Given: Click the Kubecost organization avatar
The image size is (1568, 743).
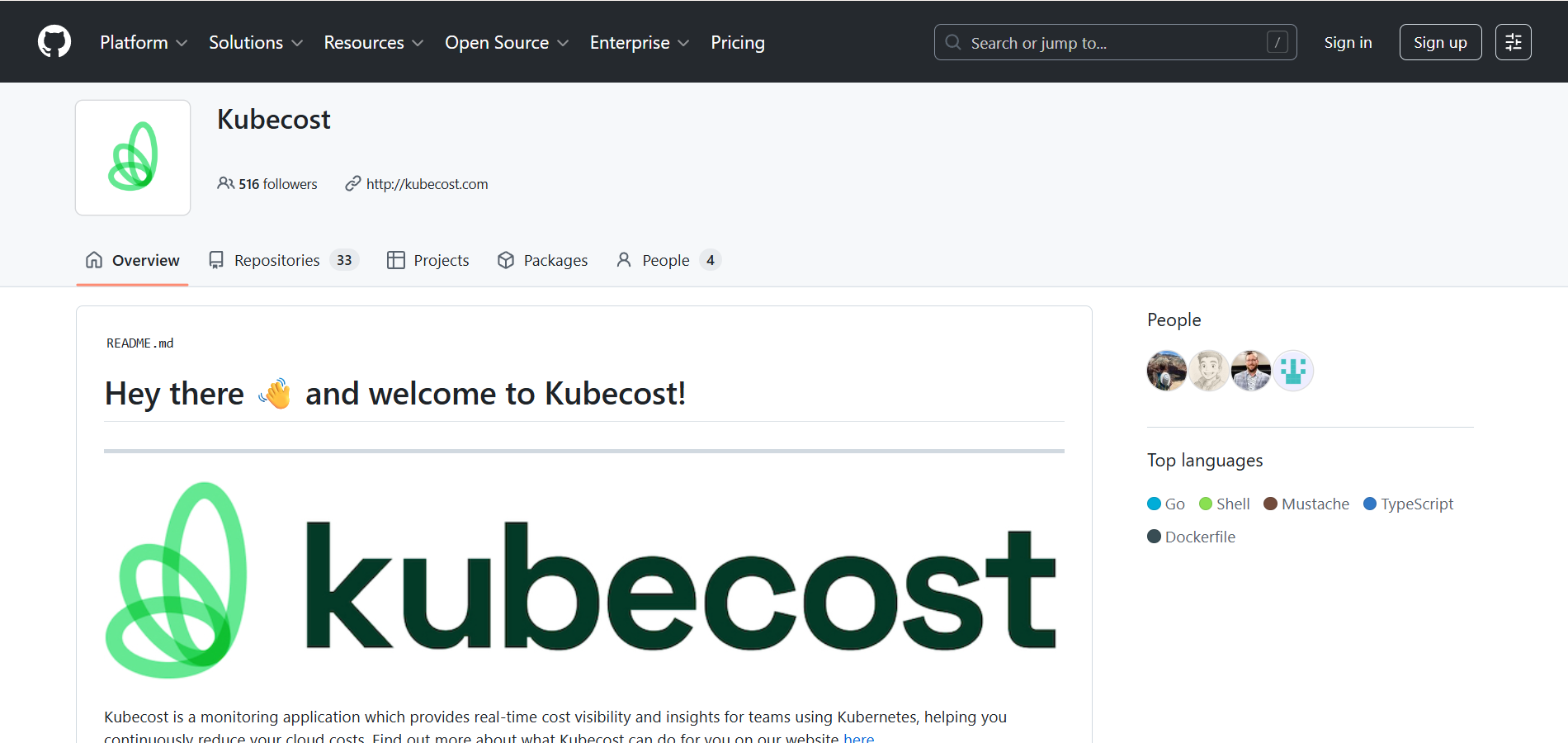Looking at the screenshot, I should (132, 157).
